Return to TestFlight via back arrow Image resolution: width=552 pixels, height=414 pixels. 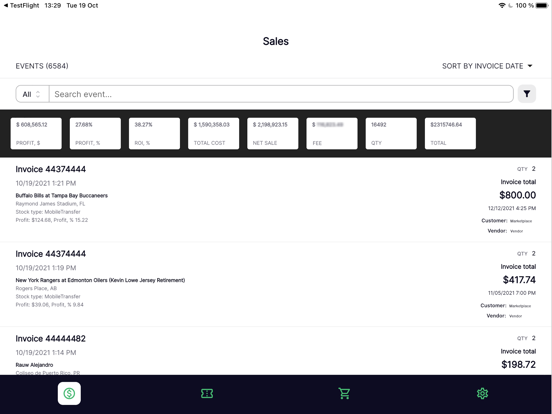(x=21, y=5)
